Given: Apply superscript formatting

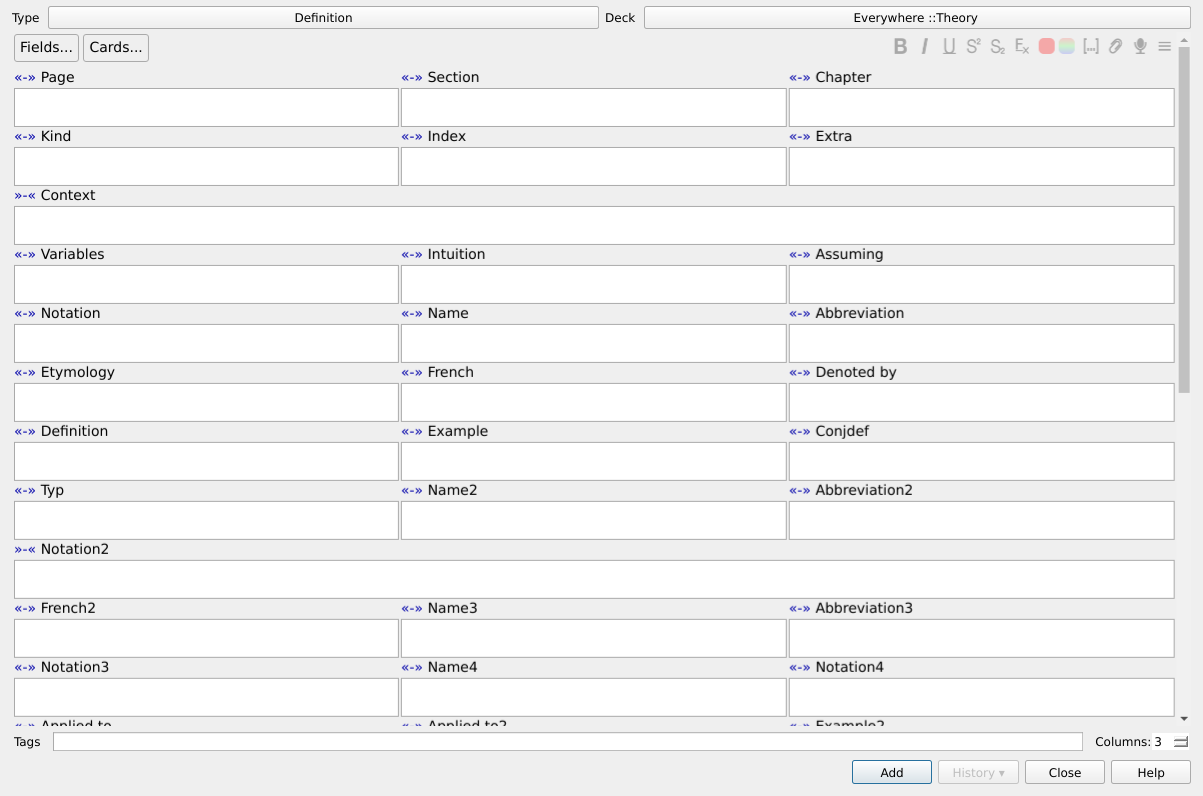Looking at the screenshot, I should pos(973,46).
